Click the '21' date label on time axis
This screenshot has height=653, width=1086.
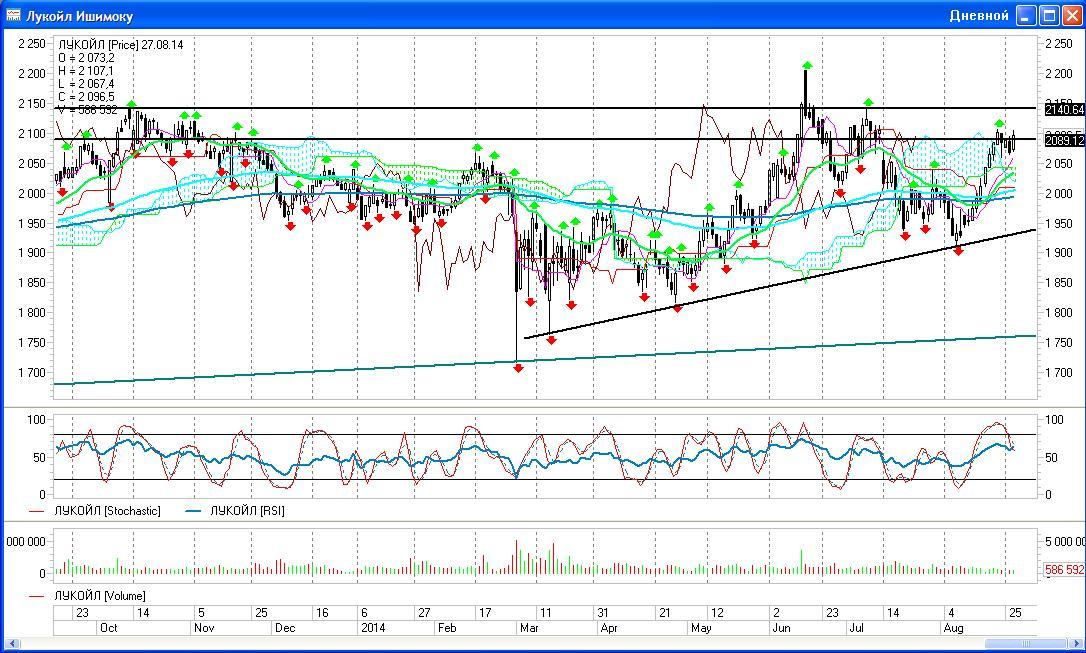[x=664, y=613]
